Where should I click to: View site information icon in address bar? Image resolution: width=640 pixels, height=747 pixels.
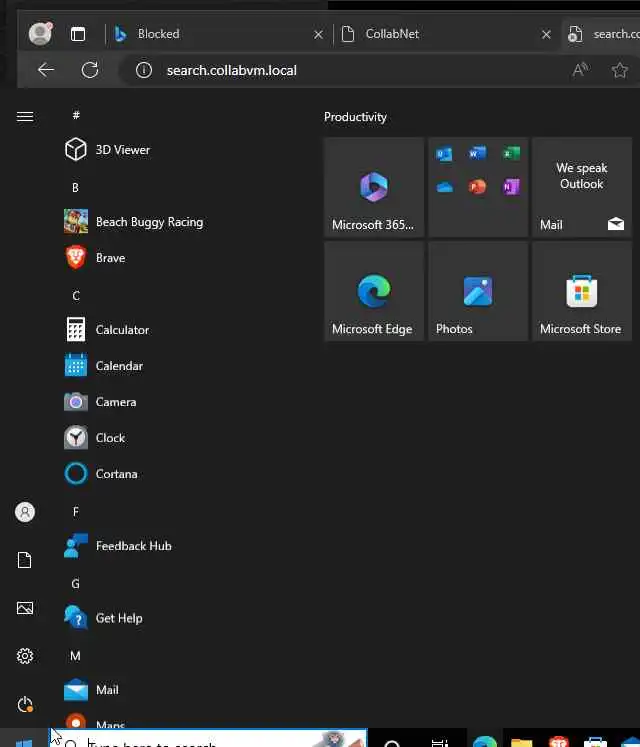click(143, 71)
